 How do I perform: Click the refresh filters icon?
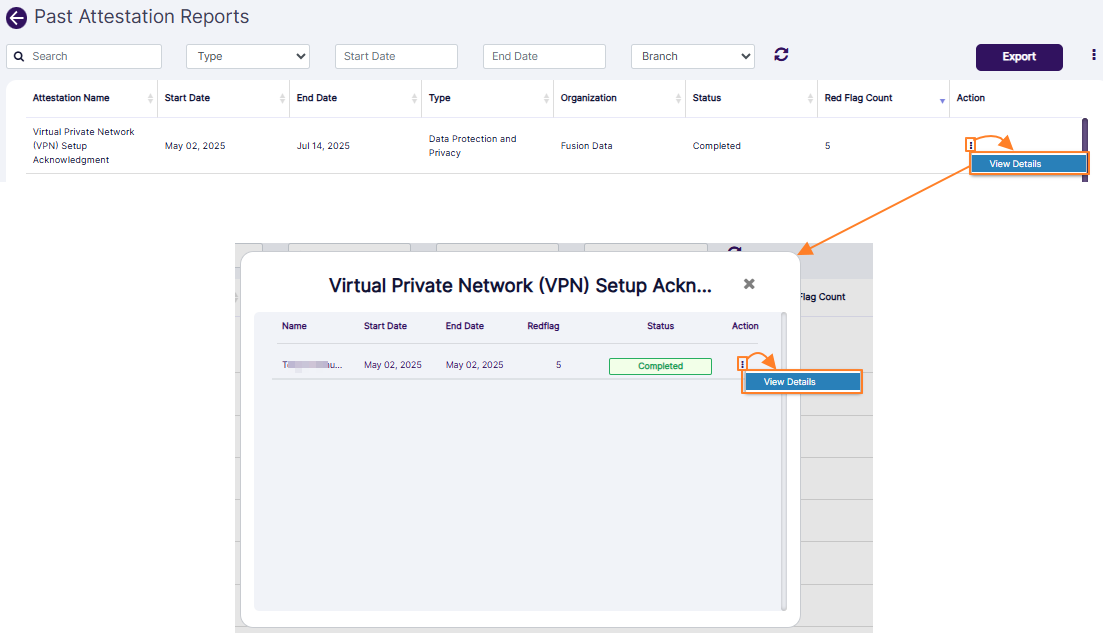[x=781, y=55]
